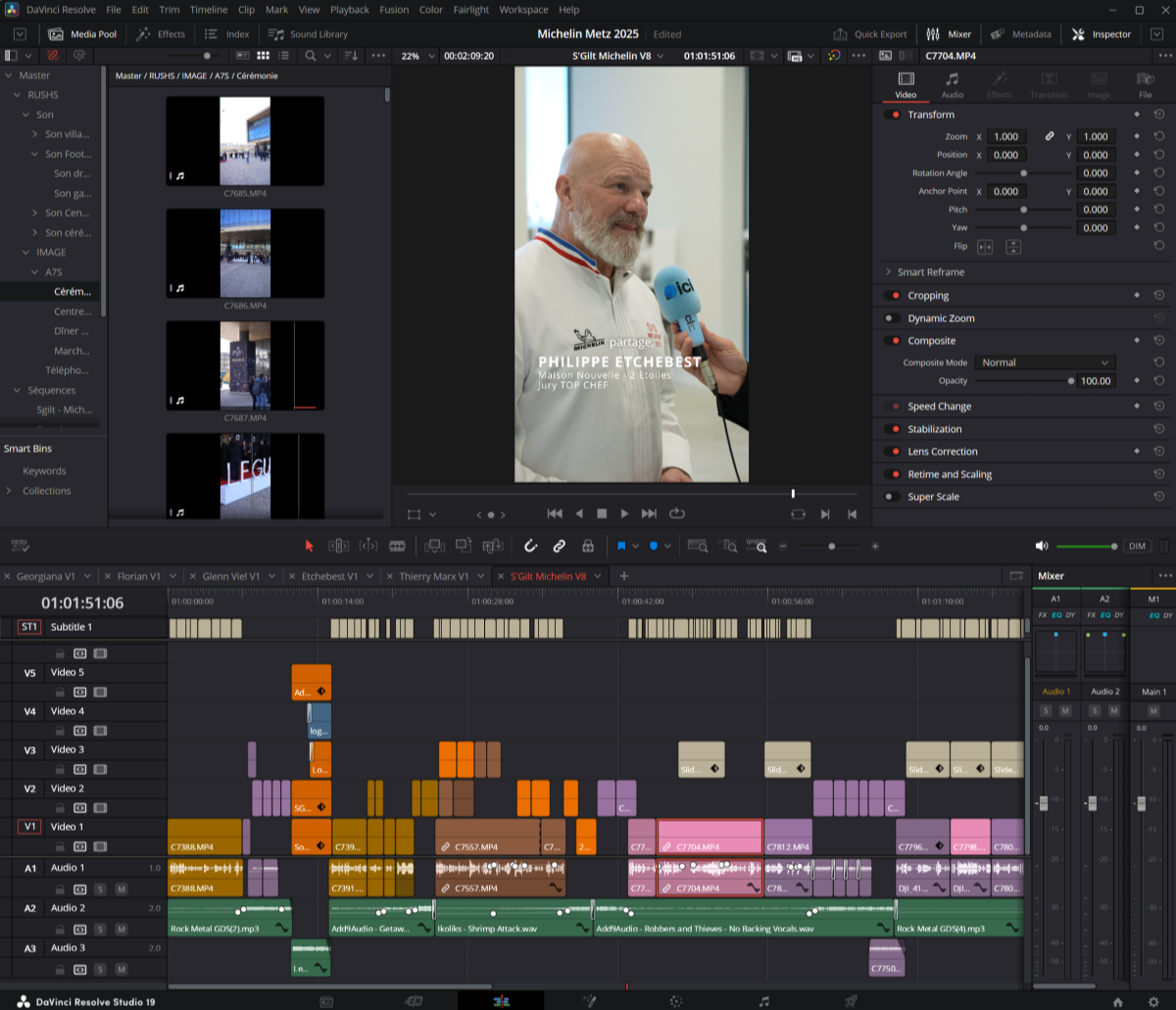
Task: Open the viewer zoom 22% dropdown
Action: click(416, 56)
